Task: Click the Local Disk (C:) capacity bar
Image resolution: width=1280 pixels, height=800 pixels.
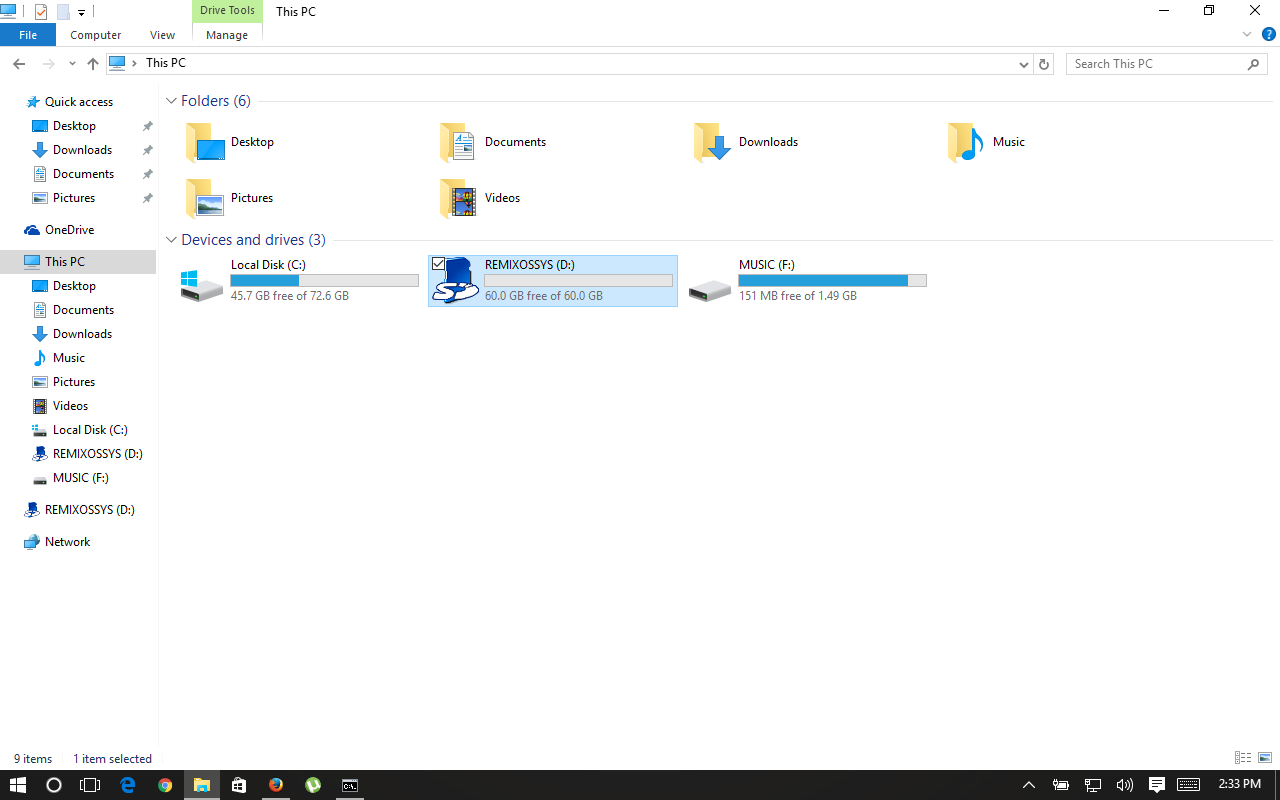Action: pyautogui.click(x=324, y=280)
